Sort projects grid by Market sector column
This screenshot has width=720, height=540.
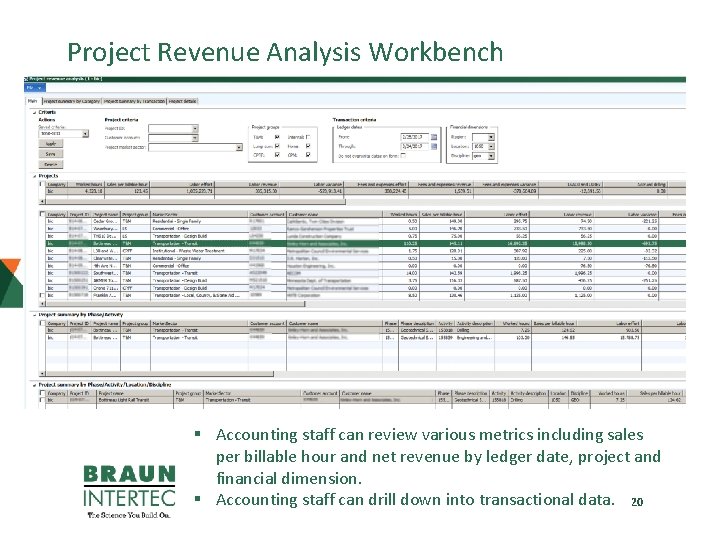point(199,214)
